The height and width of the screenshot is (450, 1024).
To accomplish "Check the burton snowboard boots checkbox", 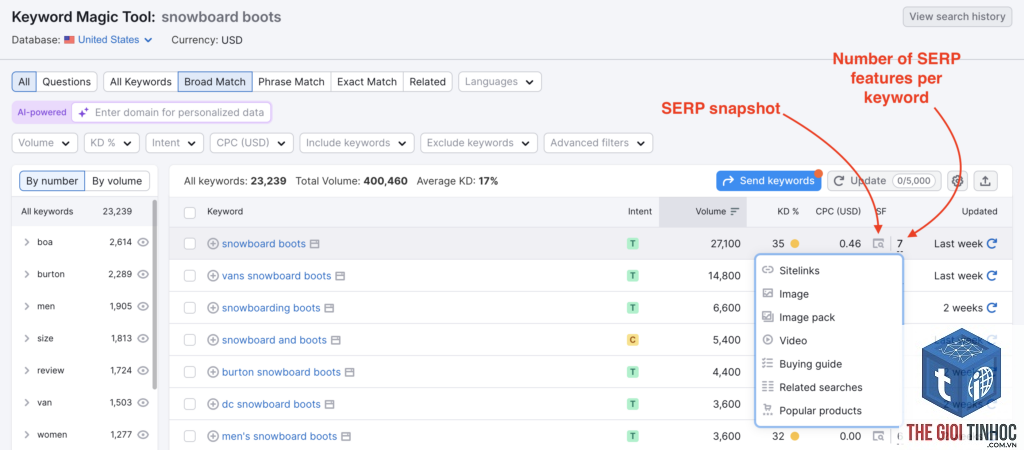I will (x=189, y=372).
